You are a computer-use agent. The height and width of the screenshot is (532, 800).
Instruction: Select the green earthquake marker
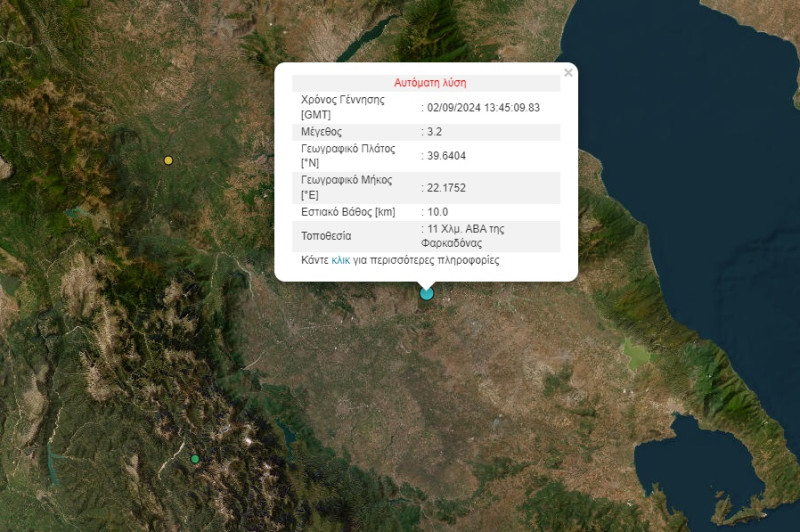tap(195, 459)
